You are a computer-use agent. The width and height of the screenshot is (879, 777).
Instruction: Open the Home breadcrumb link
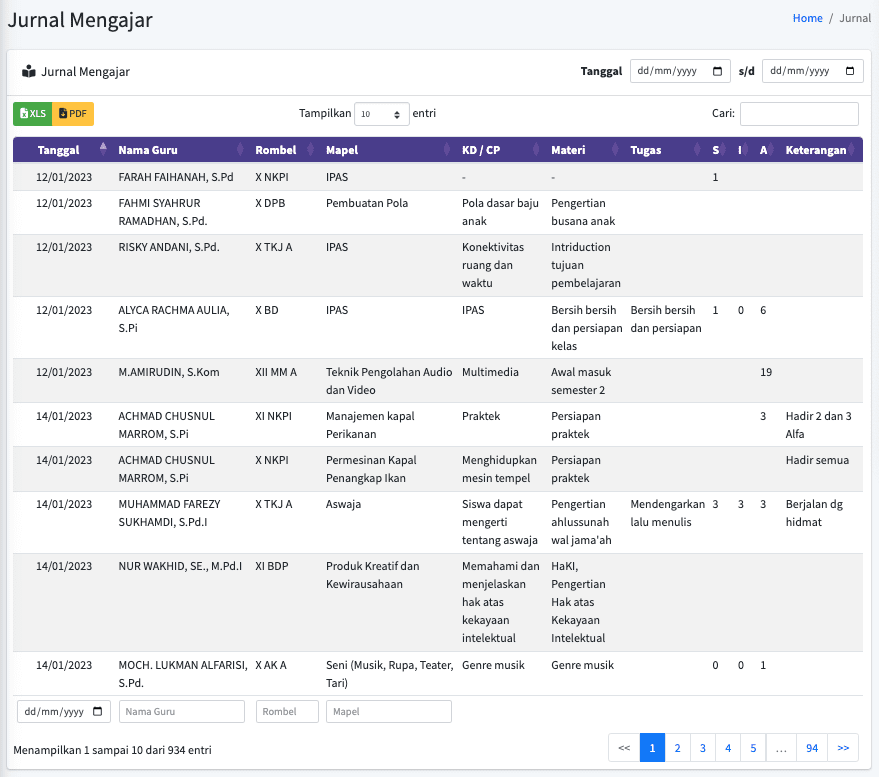[807, 18]
